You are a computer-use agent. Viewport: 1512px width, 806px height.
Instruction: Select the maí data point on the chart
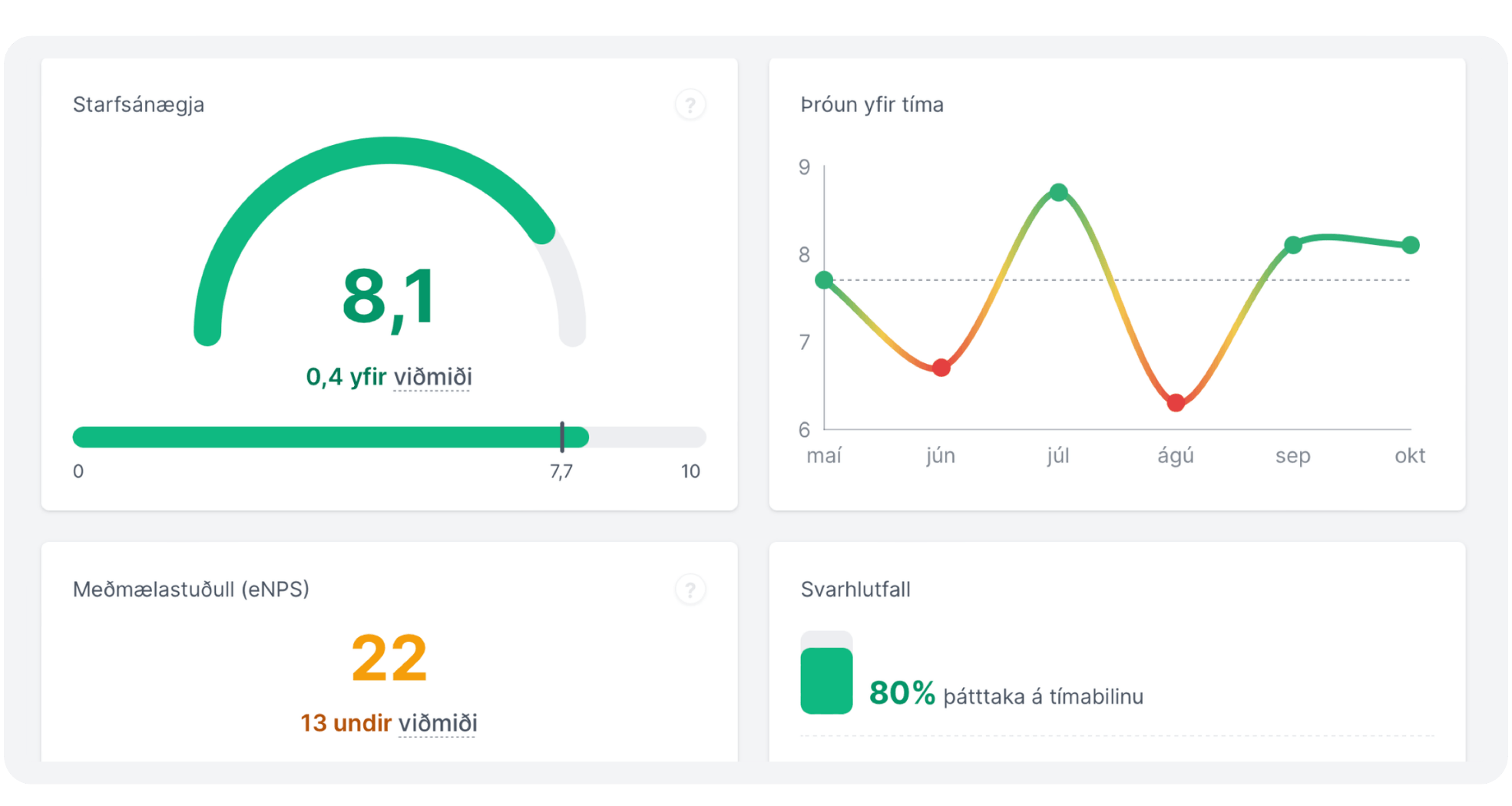(824, 280)
